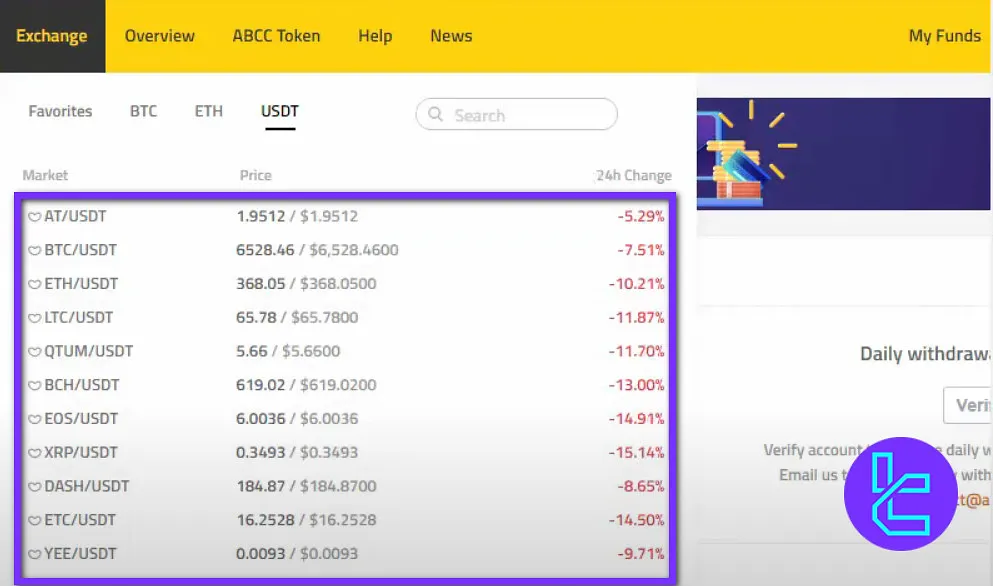Click inside the Search input field
The width and height of the screenshot is (993, 586).
coord(520,114)
